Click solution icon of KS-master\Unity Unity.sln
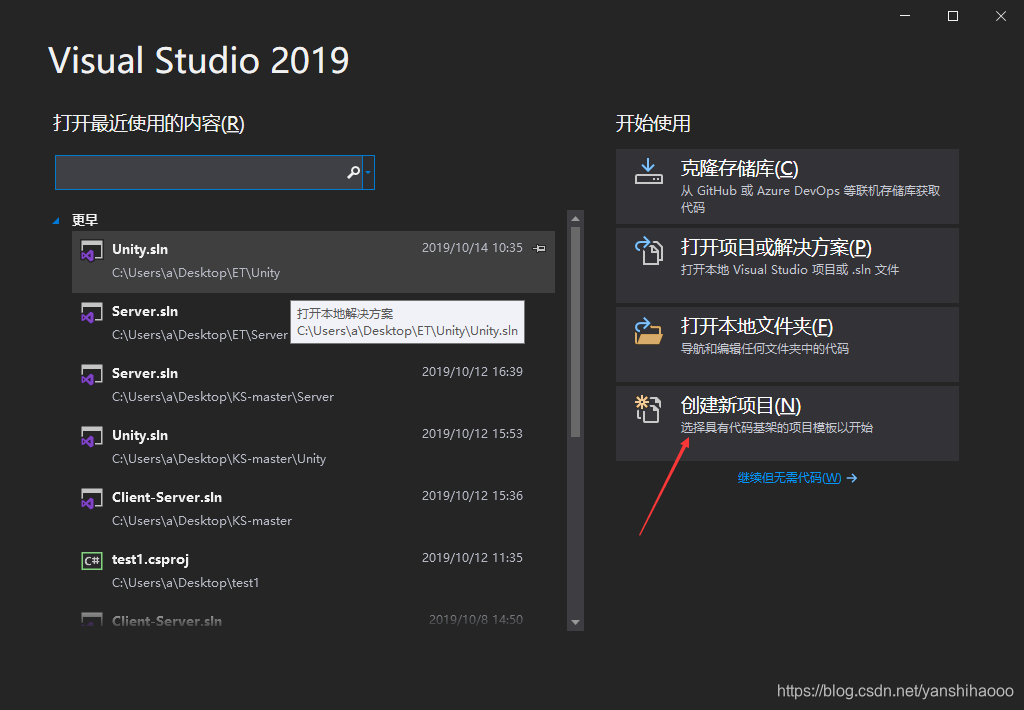Image resolution: width=1024 pixels, height=710 pixels. 91,437
